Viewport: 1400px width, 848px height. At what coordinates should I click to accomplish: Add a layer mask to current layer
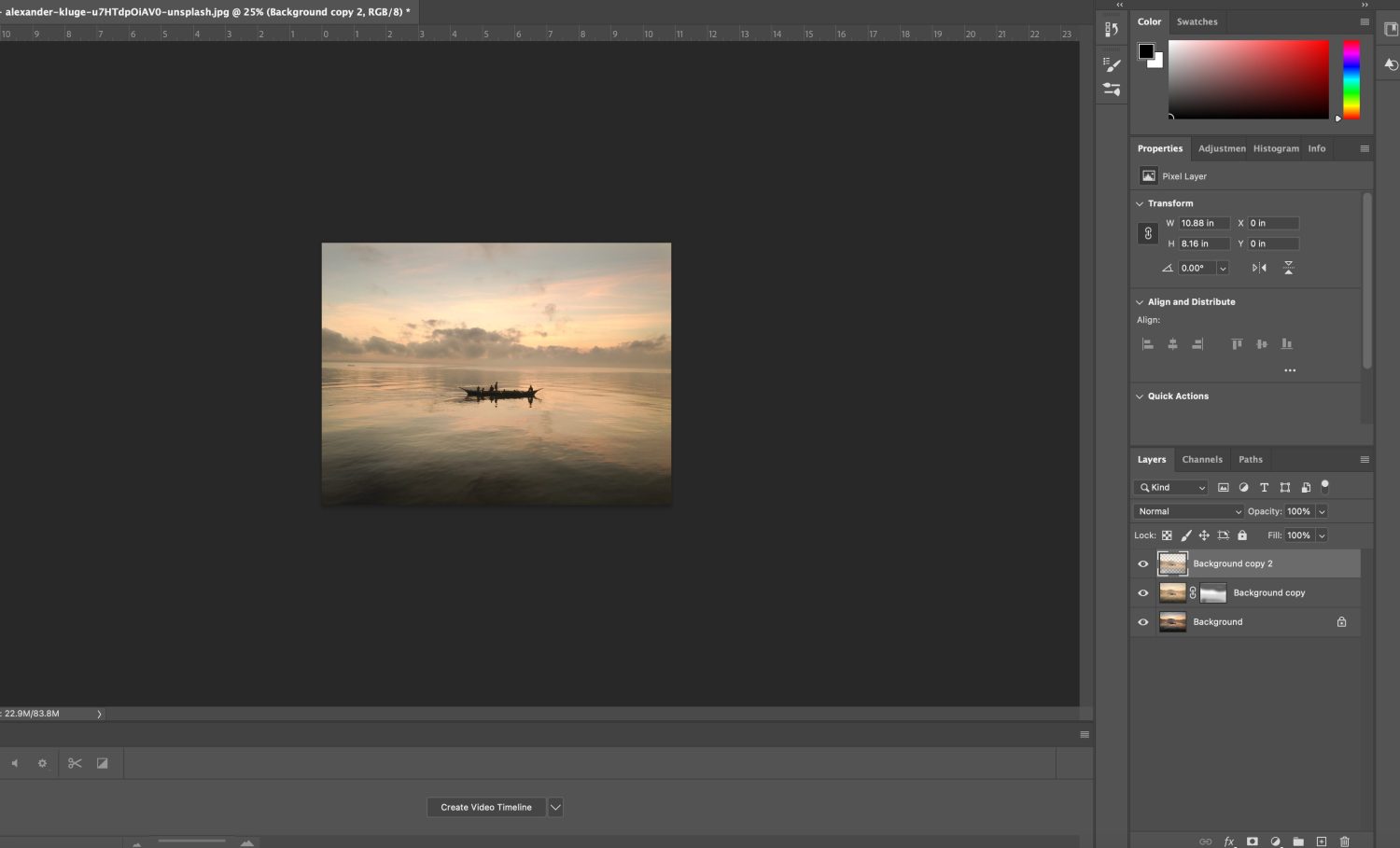coord(1253,841)
